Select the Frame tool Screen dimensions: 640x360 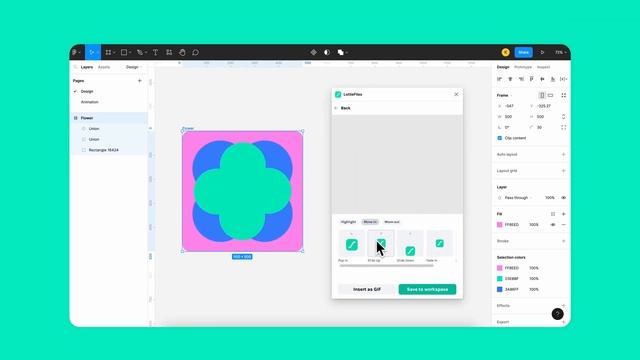tap(108, 52)
